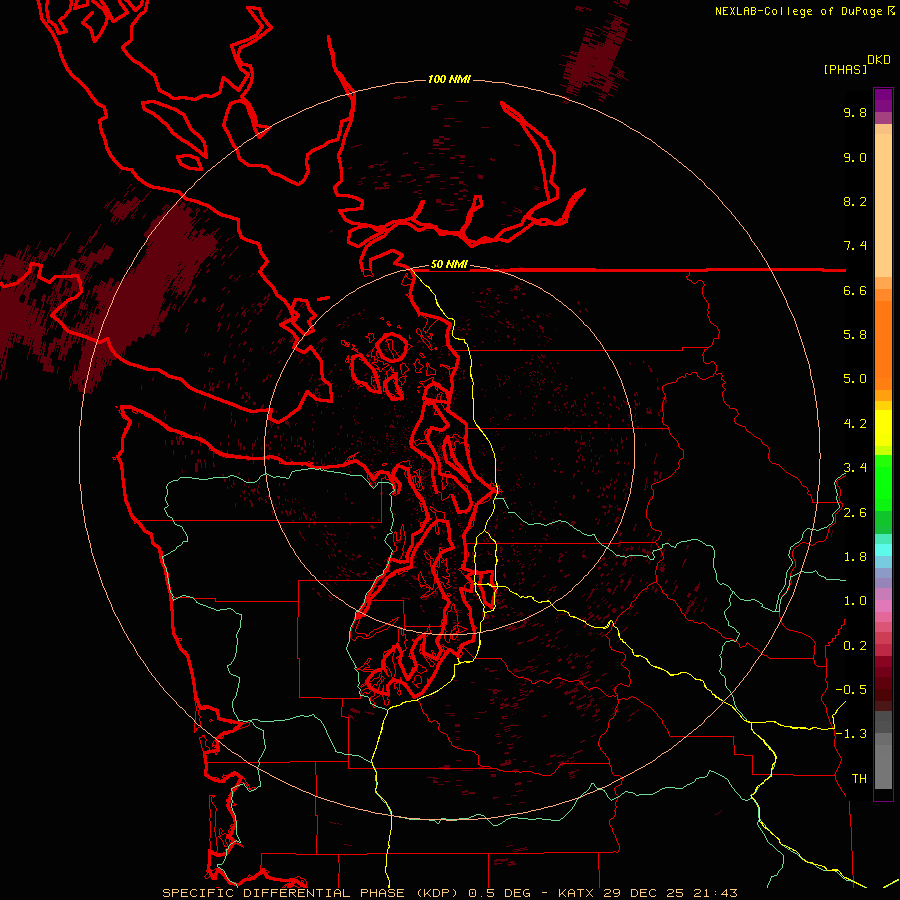Click the 7.4 value on the color scale
Image resolution: width=900 pixels, height=900 pixels.
(855, 246)
